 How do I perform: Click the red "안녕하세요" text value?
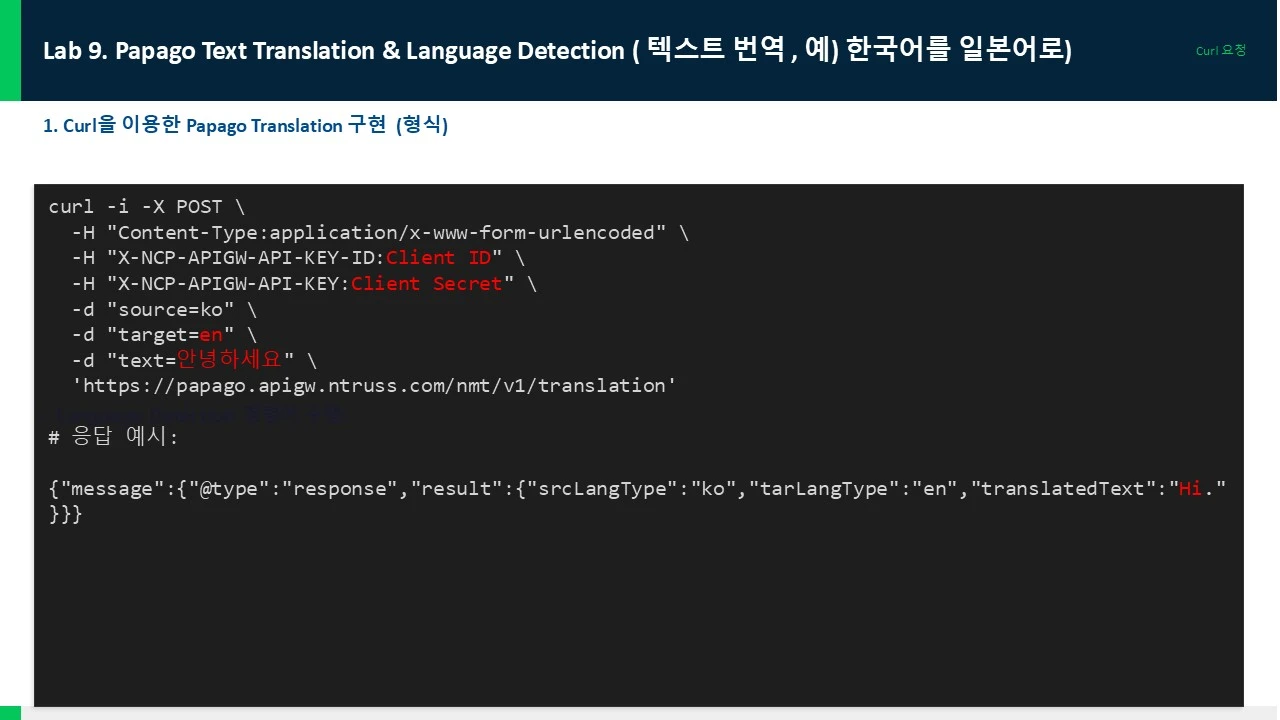(229, 360)
